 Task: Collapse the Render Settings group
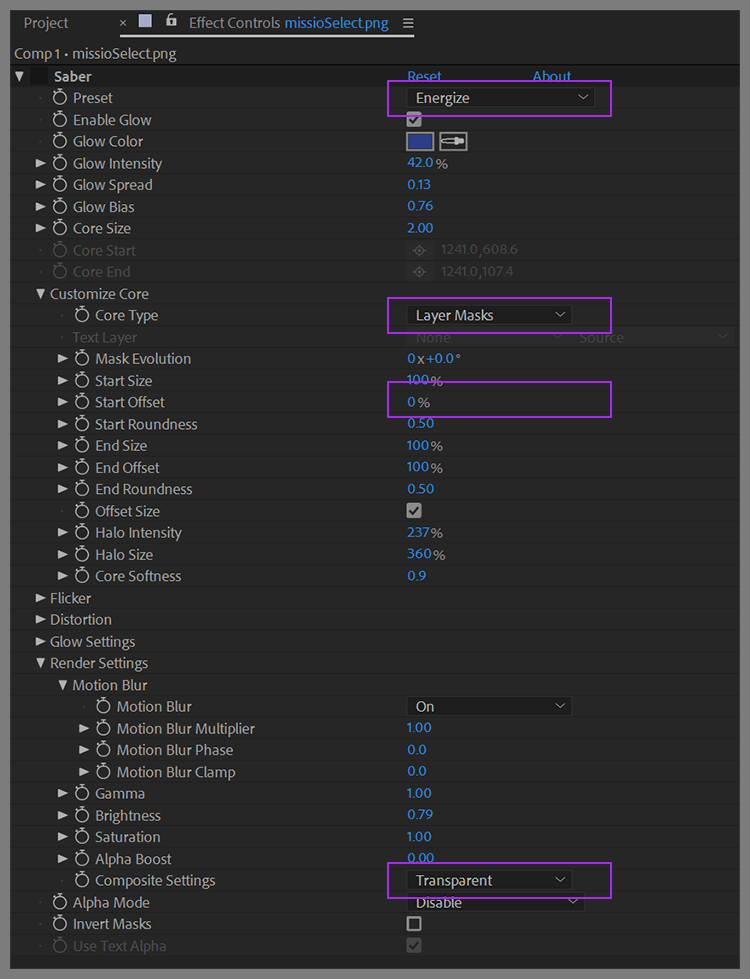(x=41, y=662)
